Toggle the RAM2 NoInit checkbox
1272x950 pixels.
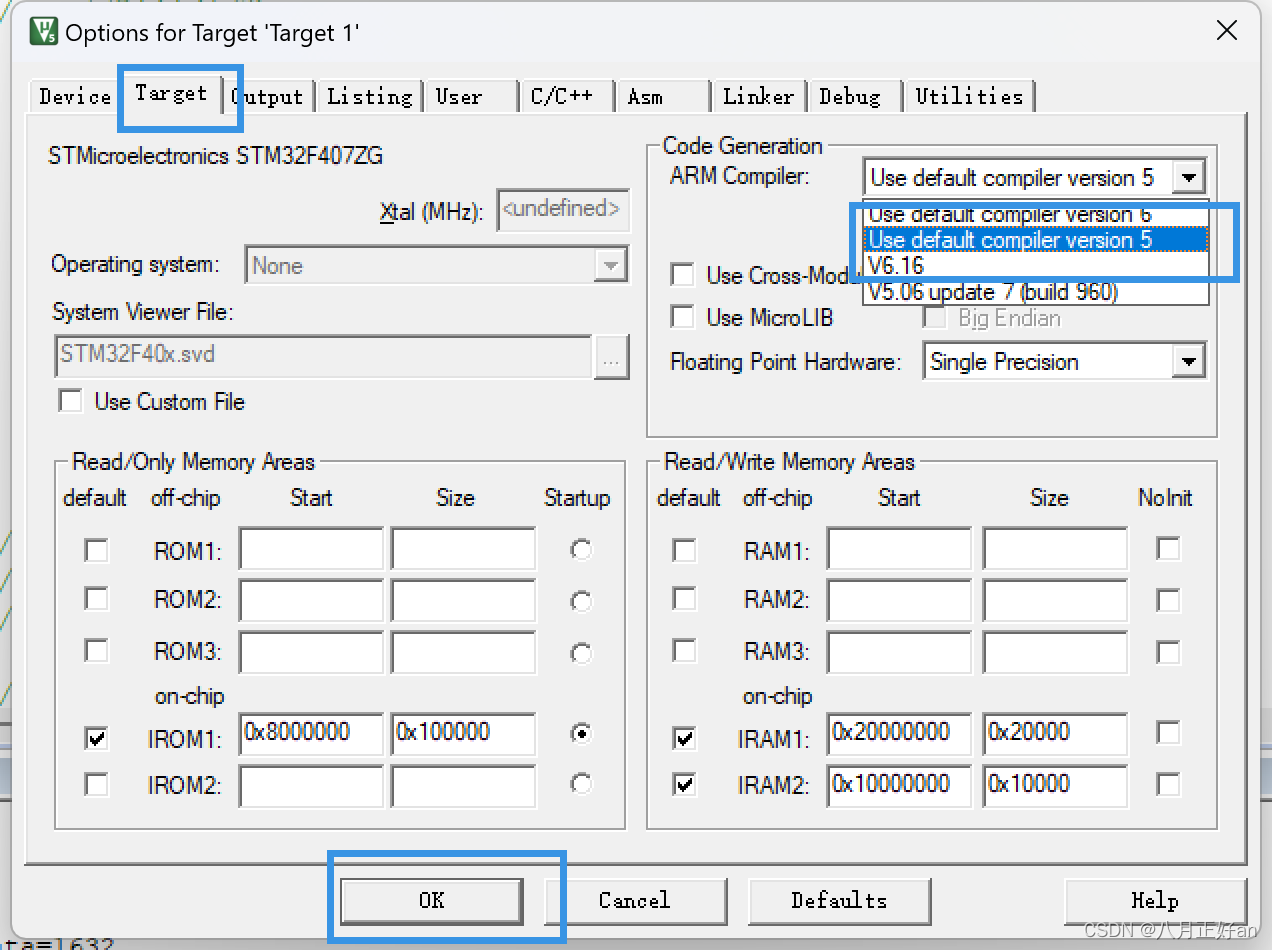(x=1168, y=599)
